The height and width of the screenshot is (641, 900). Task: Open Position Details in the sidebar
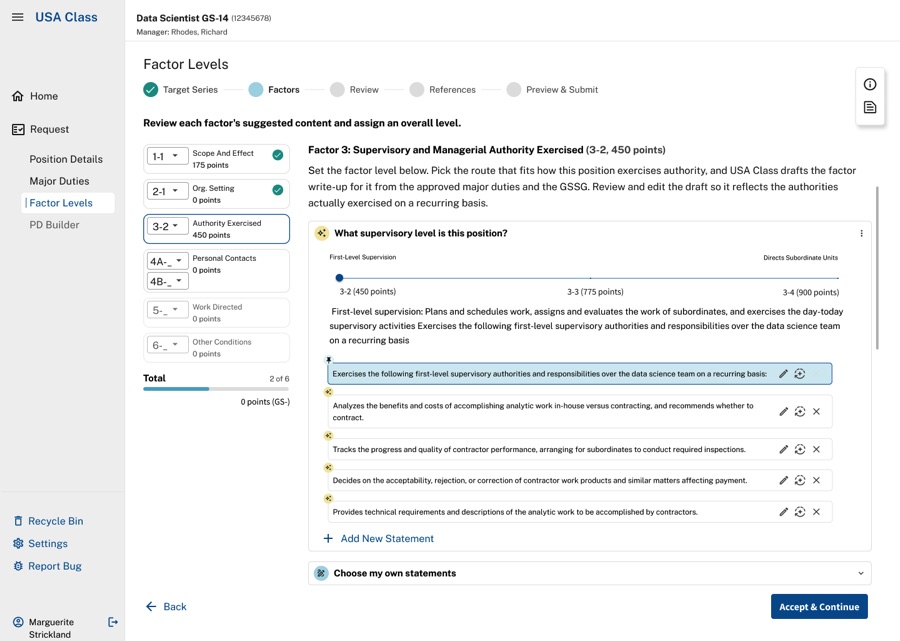tap(66, 159)
